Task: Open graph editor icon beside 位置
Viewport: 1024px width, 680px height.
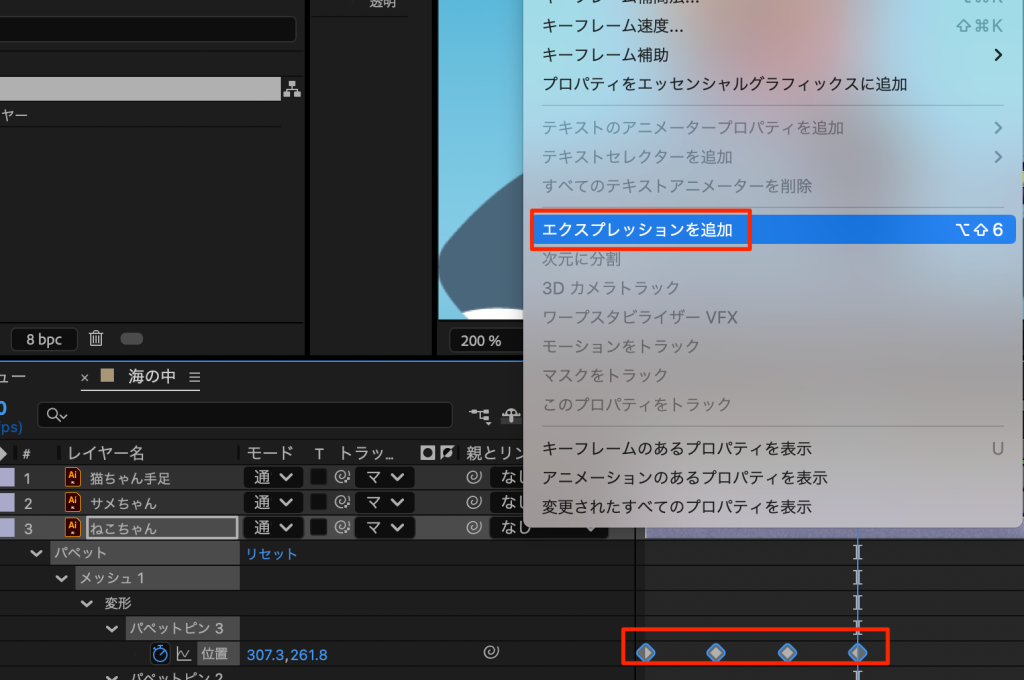Action: pos(184,654)
